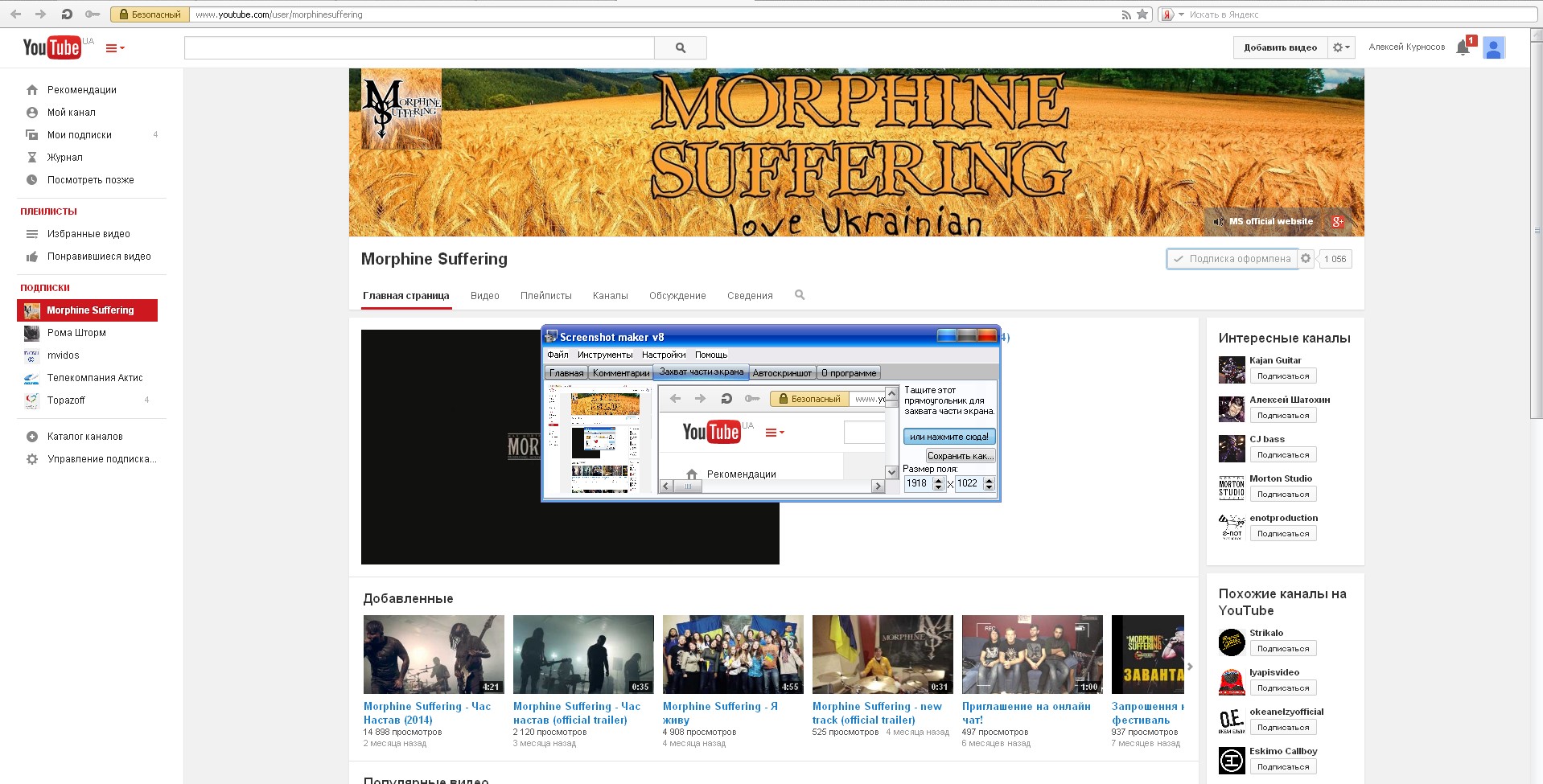Screen dimensions: 1543x784
Task: Open the YouTube guide menu icon
Action: [115, 48]
